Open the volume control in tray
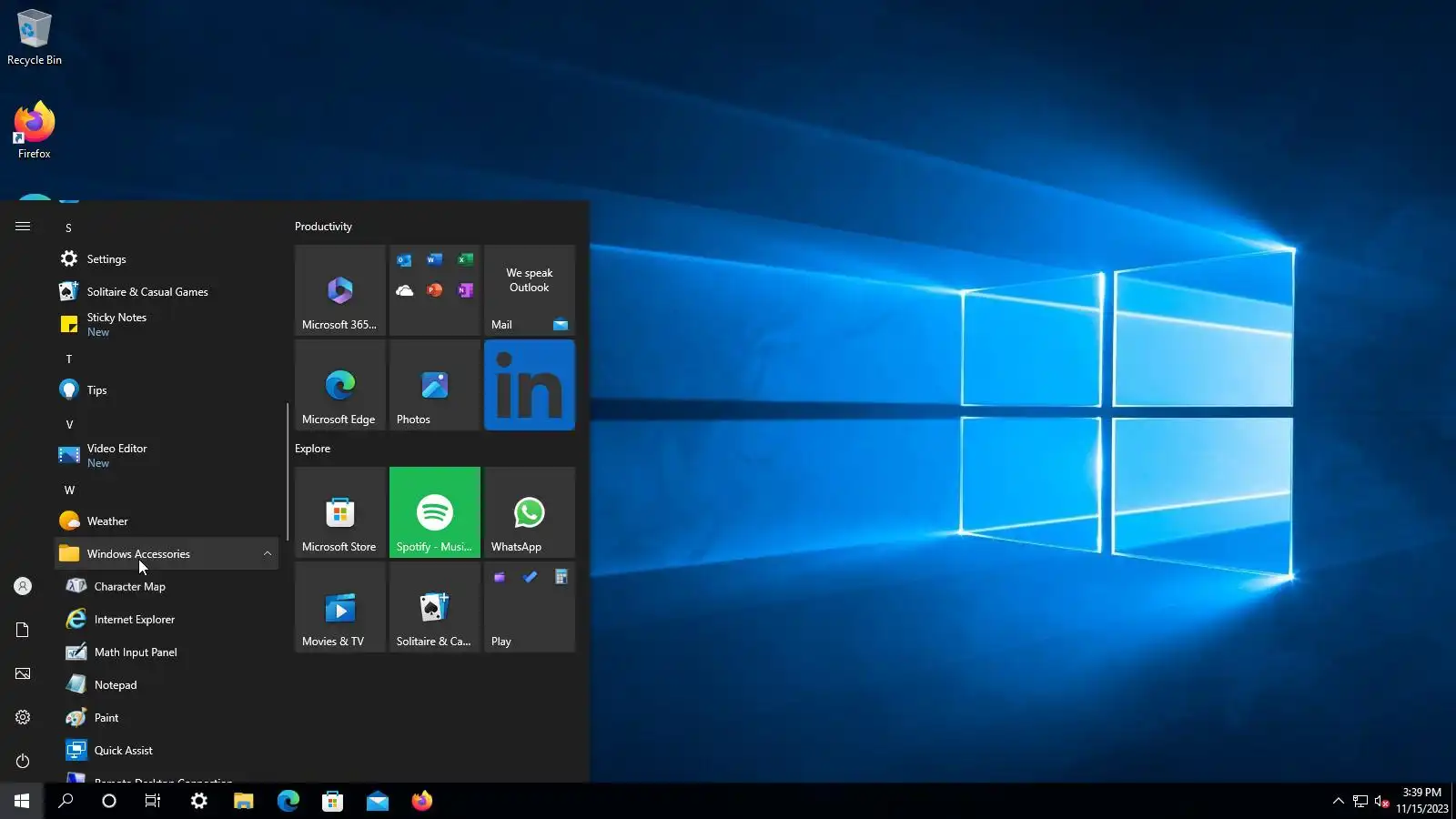The width and height of the screenshot is (1456, 819). coord(1381,801)
